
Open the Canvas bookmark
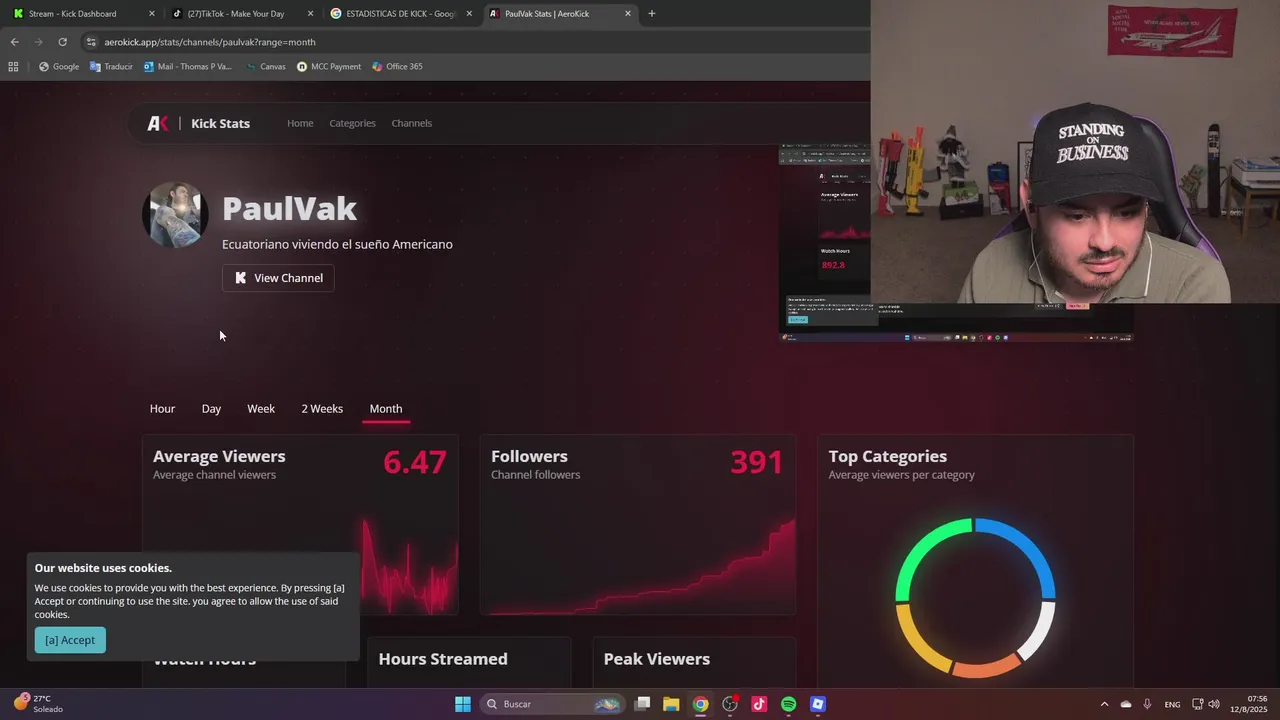coord(265,67)
